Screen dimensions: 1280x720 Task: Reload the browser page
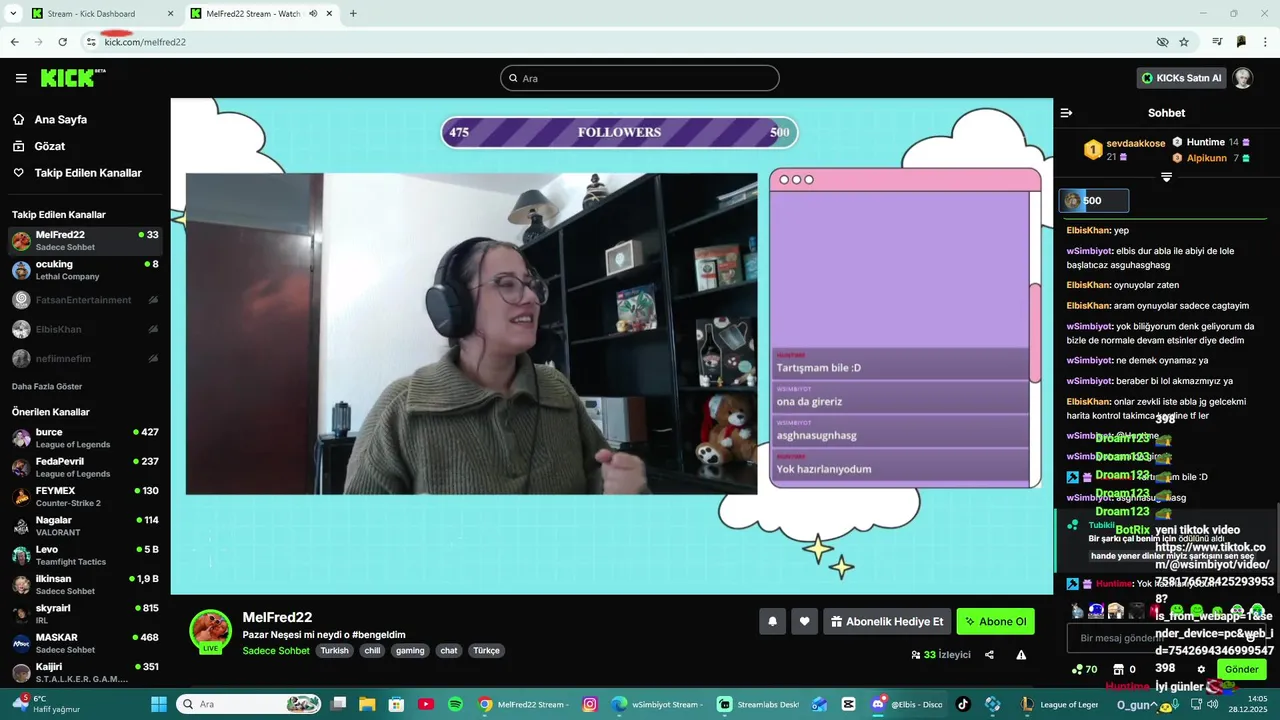click(x=62, y=42)
